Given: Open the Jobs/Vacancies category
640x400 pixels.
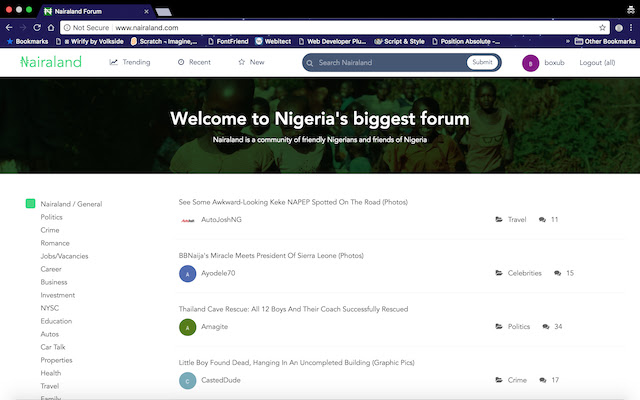Looking at the screenshot, I should coord(64,256).
